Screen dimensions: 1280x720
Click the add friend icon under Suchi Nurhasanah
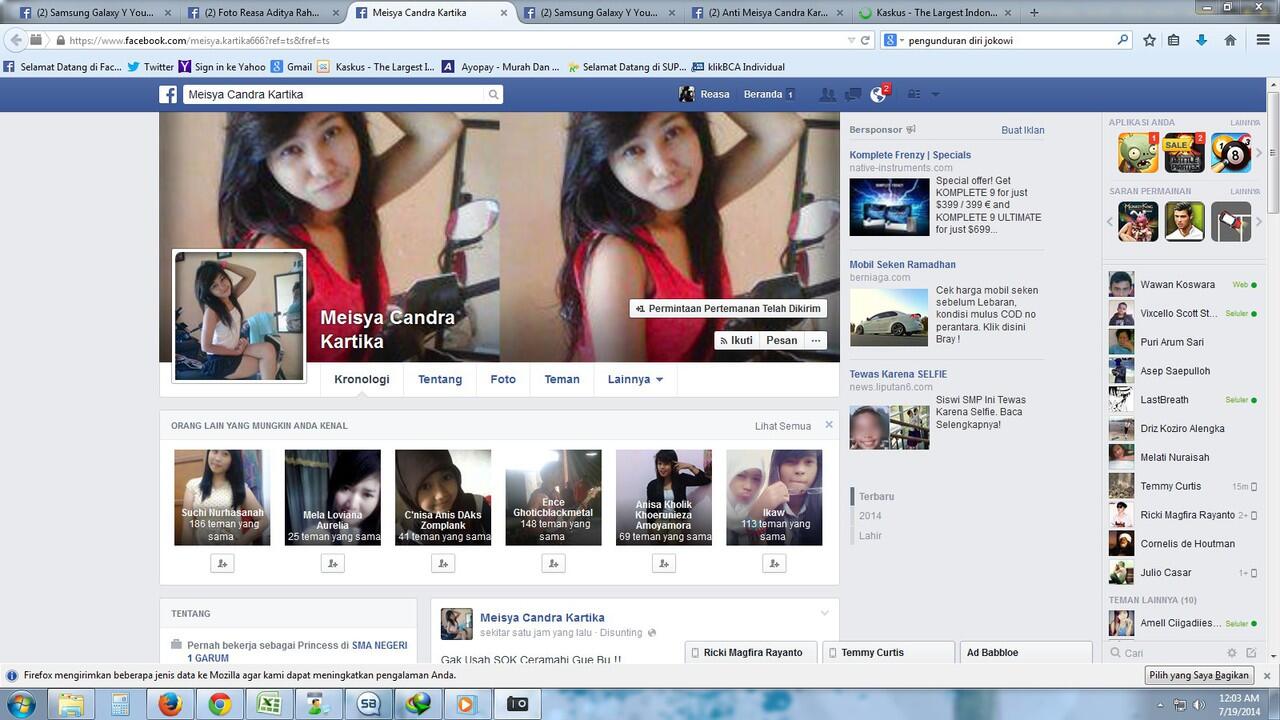(222, 562)
